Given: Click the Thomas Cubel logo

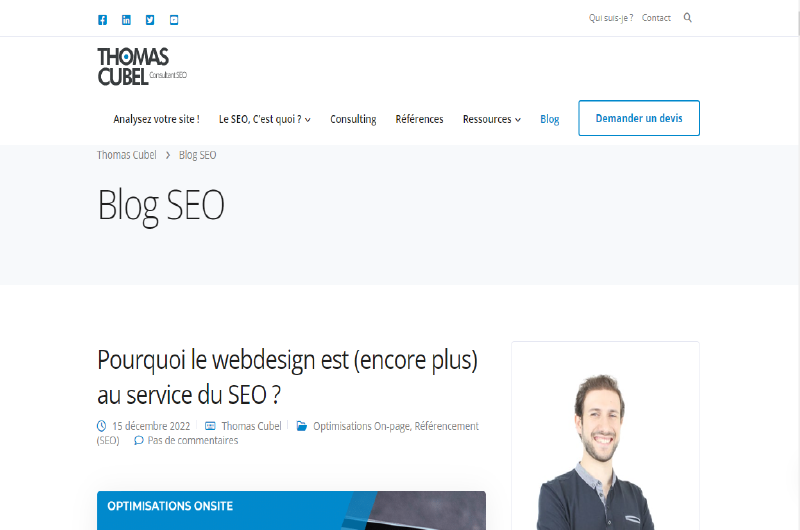Looking at the screenshot, I should [142, 66].
